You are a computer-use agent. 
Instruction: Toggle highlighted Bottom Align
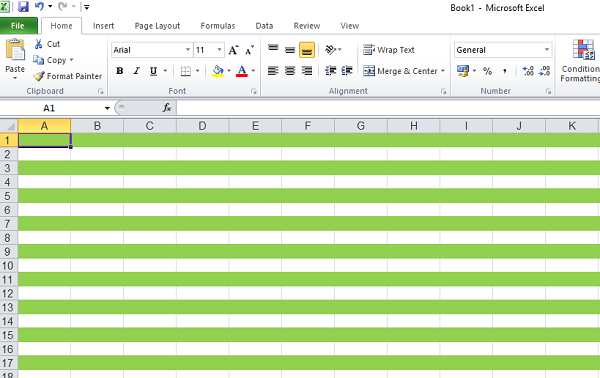click(x=307, y=50)
